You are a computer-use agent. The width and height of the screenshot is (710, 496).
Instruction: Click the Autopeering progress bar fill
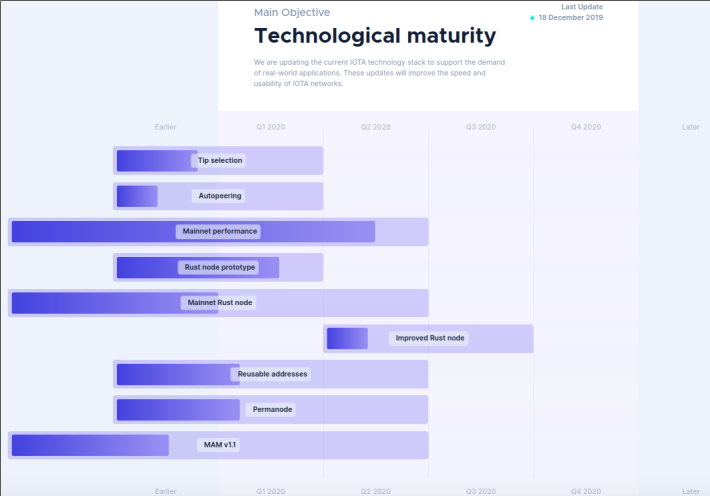point(137,196)
